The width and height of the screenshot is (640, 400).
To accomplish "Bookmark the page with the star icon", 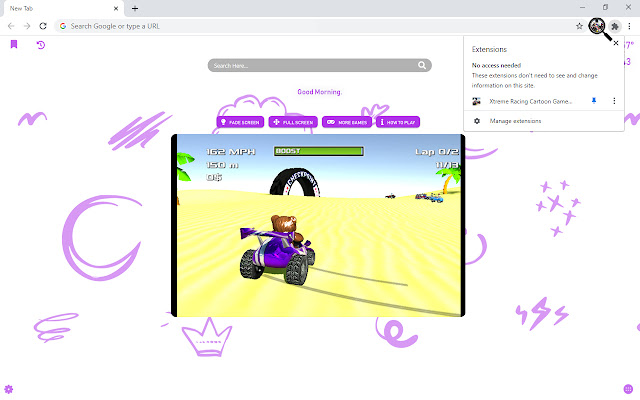I will tap(579, 26).
